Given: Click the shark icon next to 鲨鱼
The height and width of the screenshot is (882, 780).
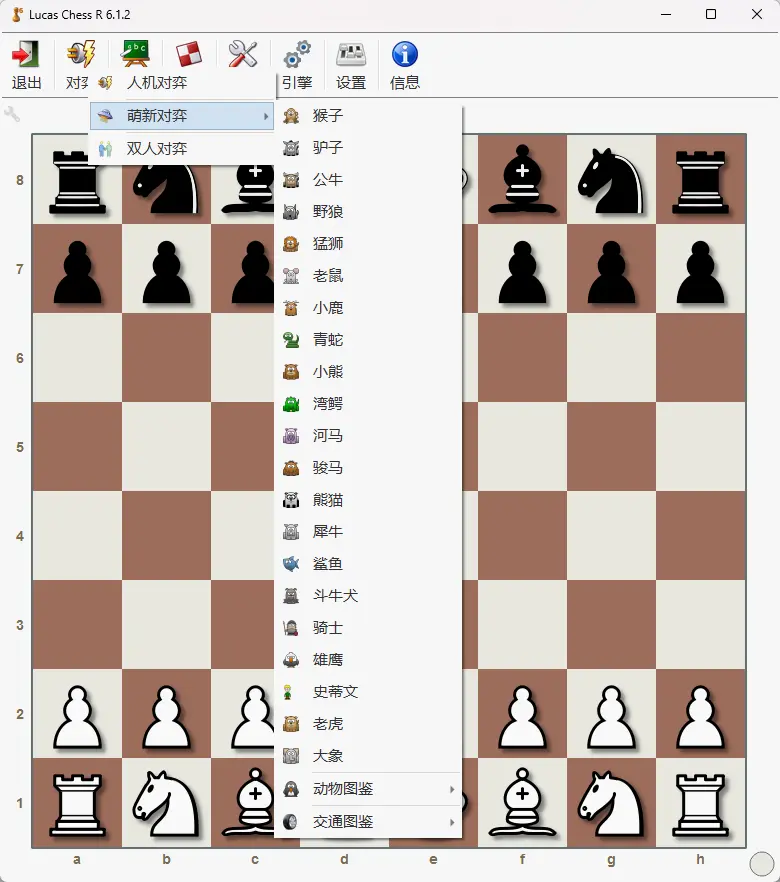Looking at the screenshot, I should [x=291, y=564].
